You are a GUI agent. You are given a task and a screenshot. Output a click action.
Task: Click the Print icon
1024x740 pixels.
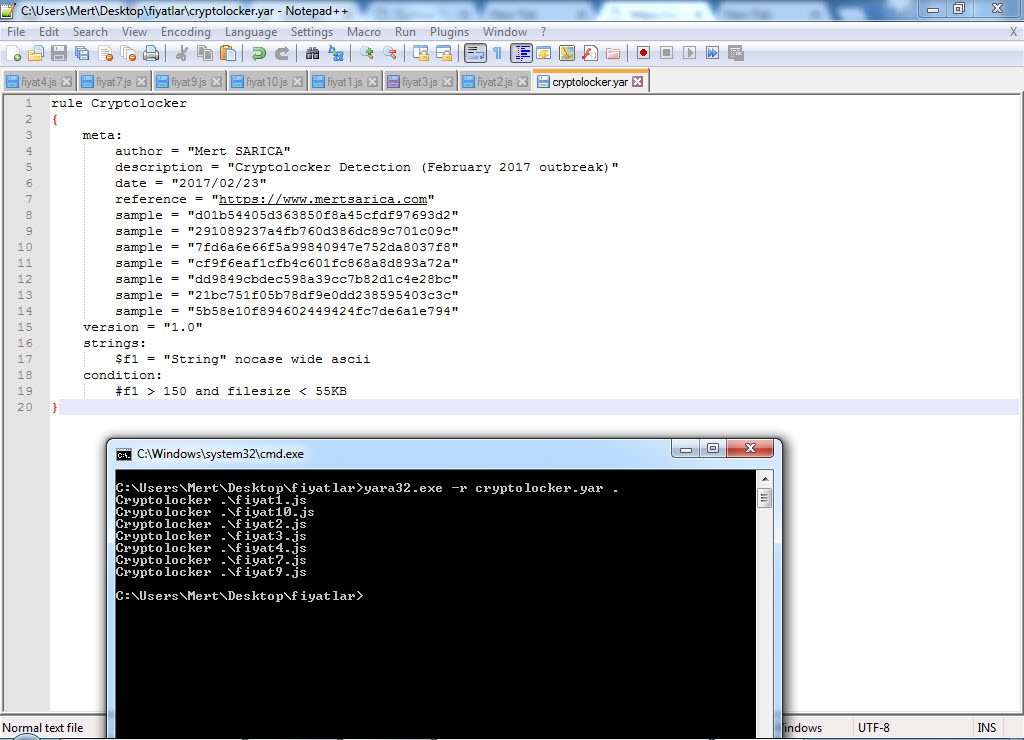tap(151, 54)
